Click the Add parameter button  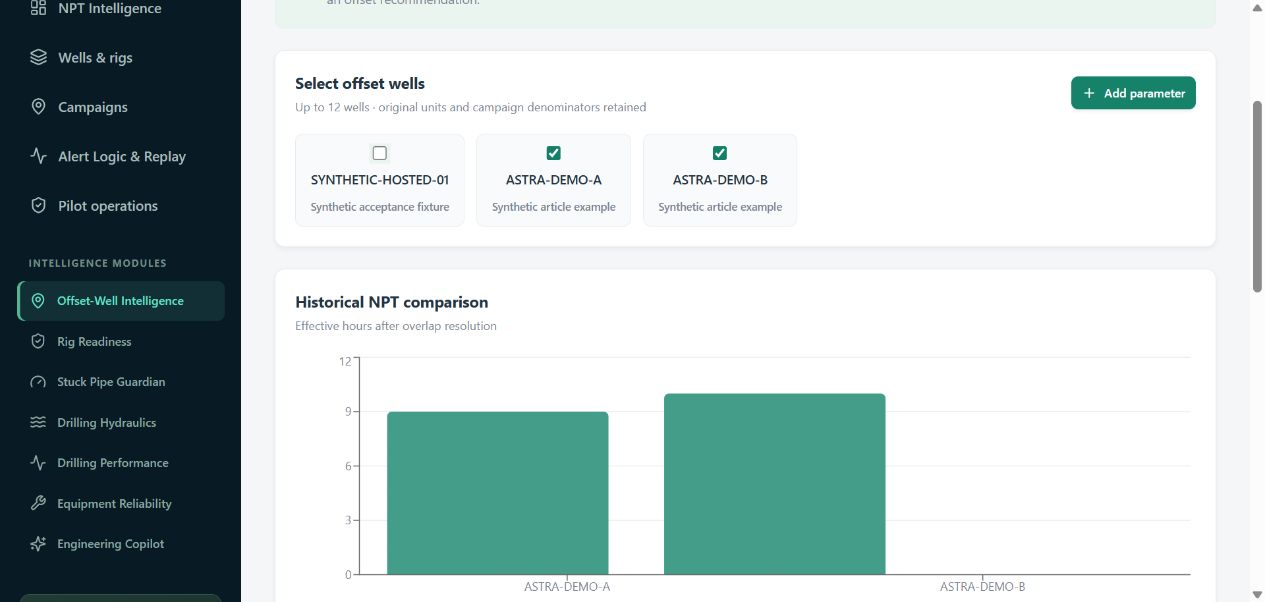tap(1133, 93)
